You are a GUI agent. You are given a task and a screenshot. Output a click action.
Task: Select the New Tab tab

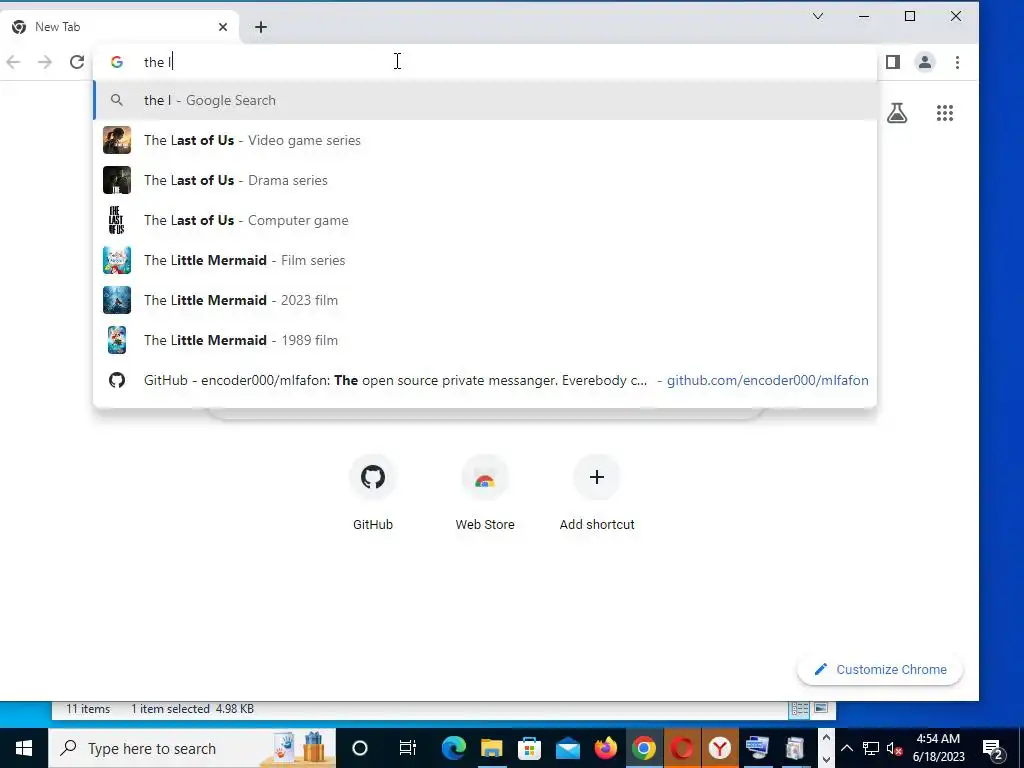tap(120, 27)
